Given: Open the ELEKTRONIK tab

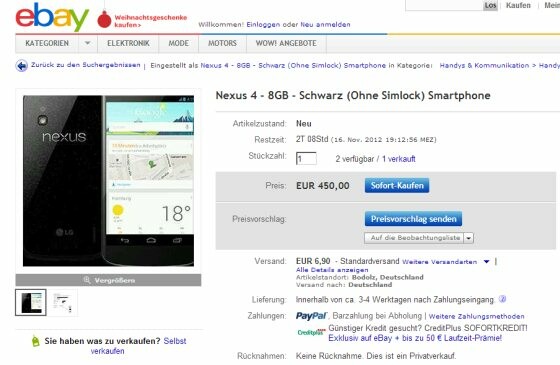Looking at the screenshot, I should point(128,43).
